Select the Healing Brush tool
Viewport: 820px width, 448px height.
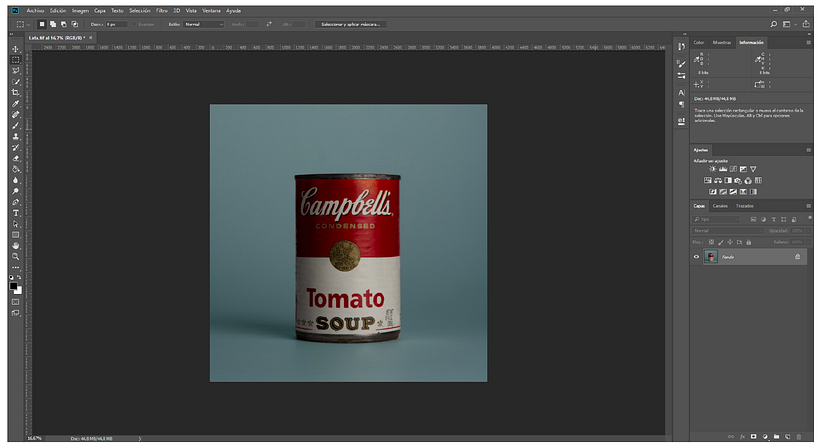point(16,114)
